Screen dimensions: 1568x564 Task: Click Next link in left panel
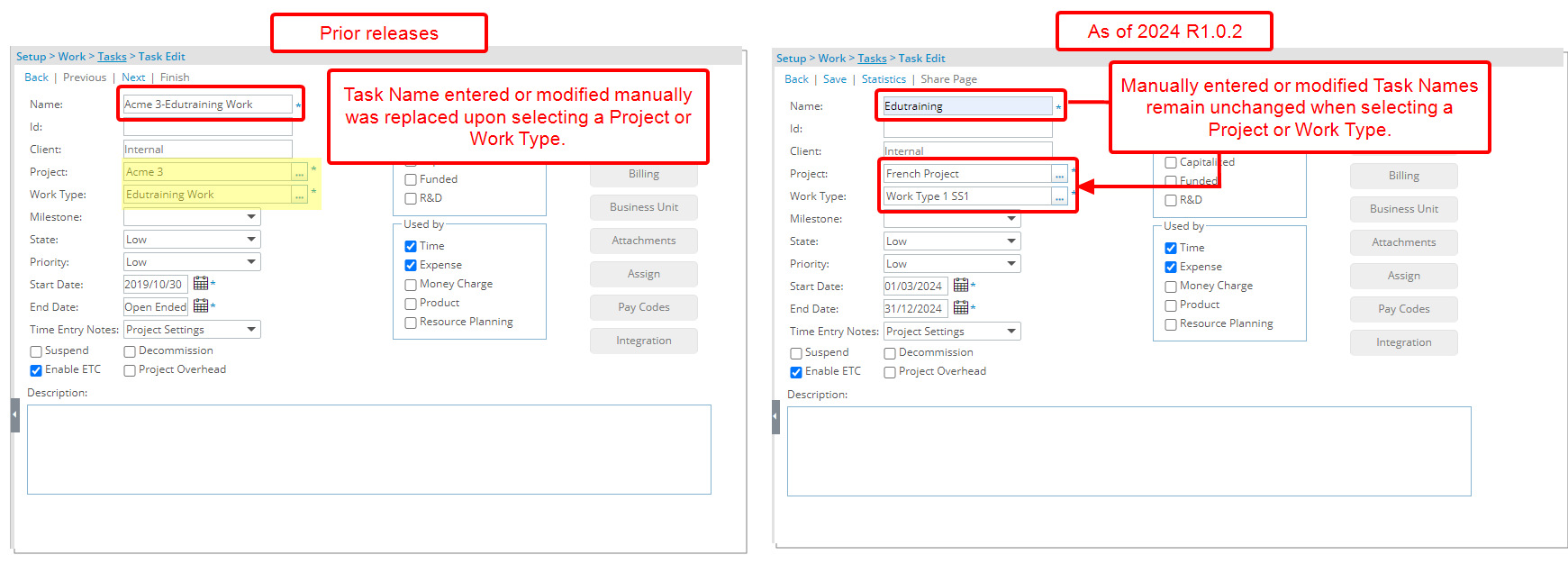(133, 77)
